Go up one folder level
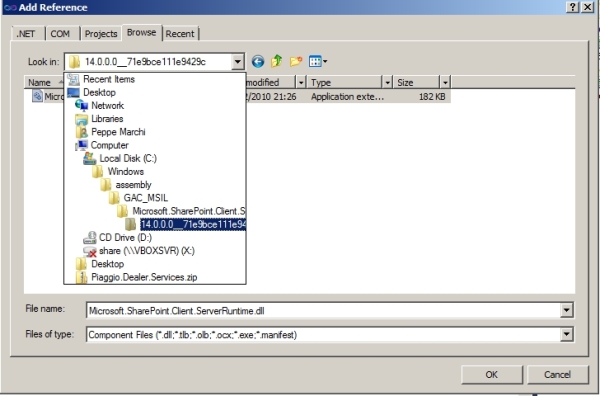This screenshot has width=600, height=396. tap(276, 61)
